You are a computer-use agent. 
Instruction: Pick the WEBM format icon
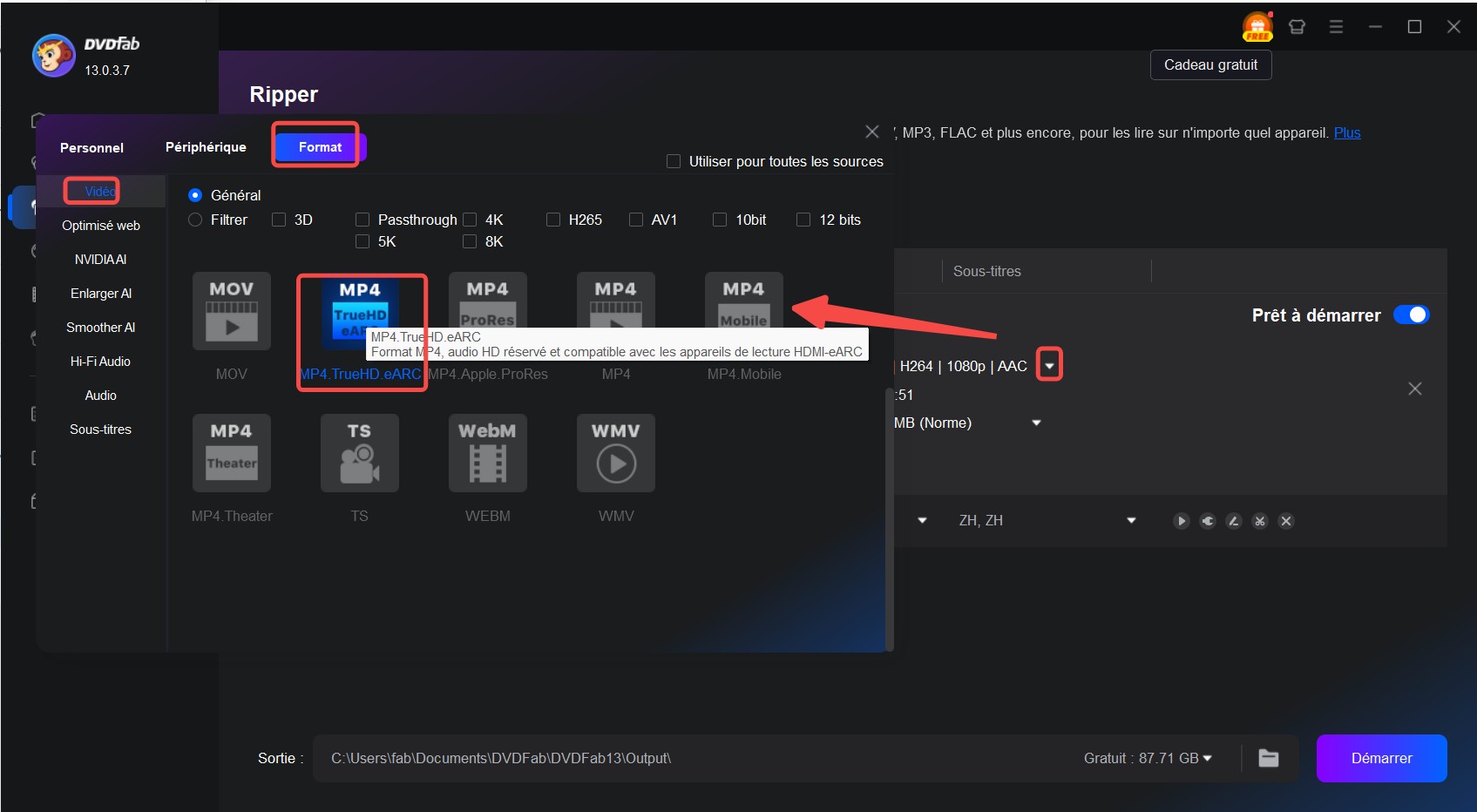coord(488,453)
